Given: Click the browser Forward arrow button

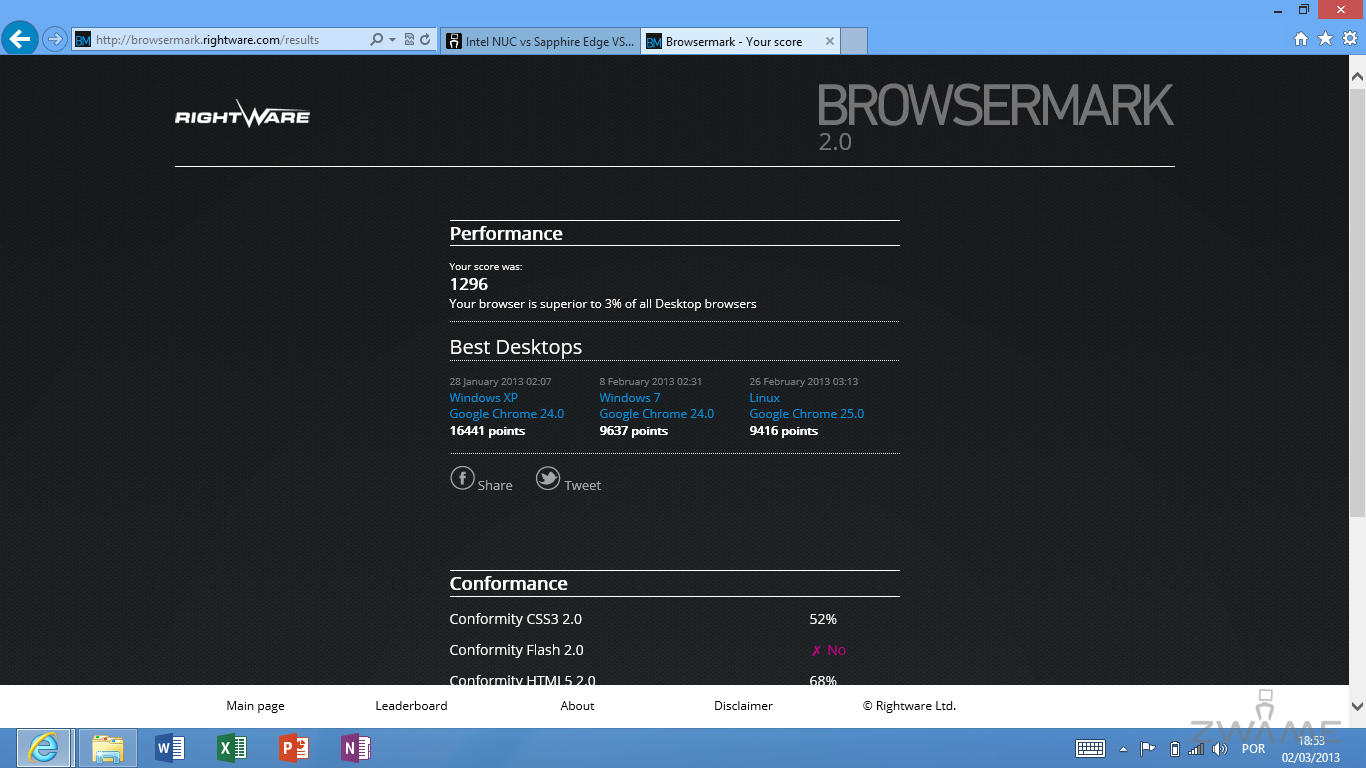Looking at the screenshot, I should 55,40.
